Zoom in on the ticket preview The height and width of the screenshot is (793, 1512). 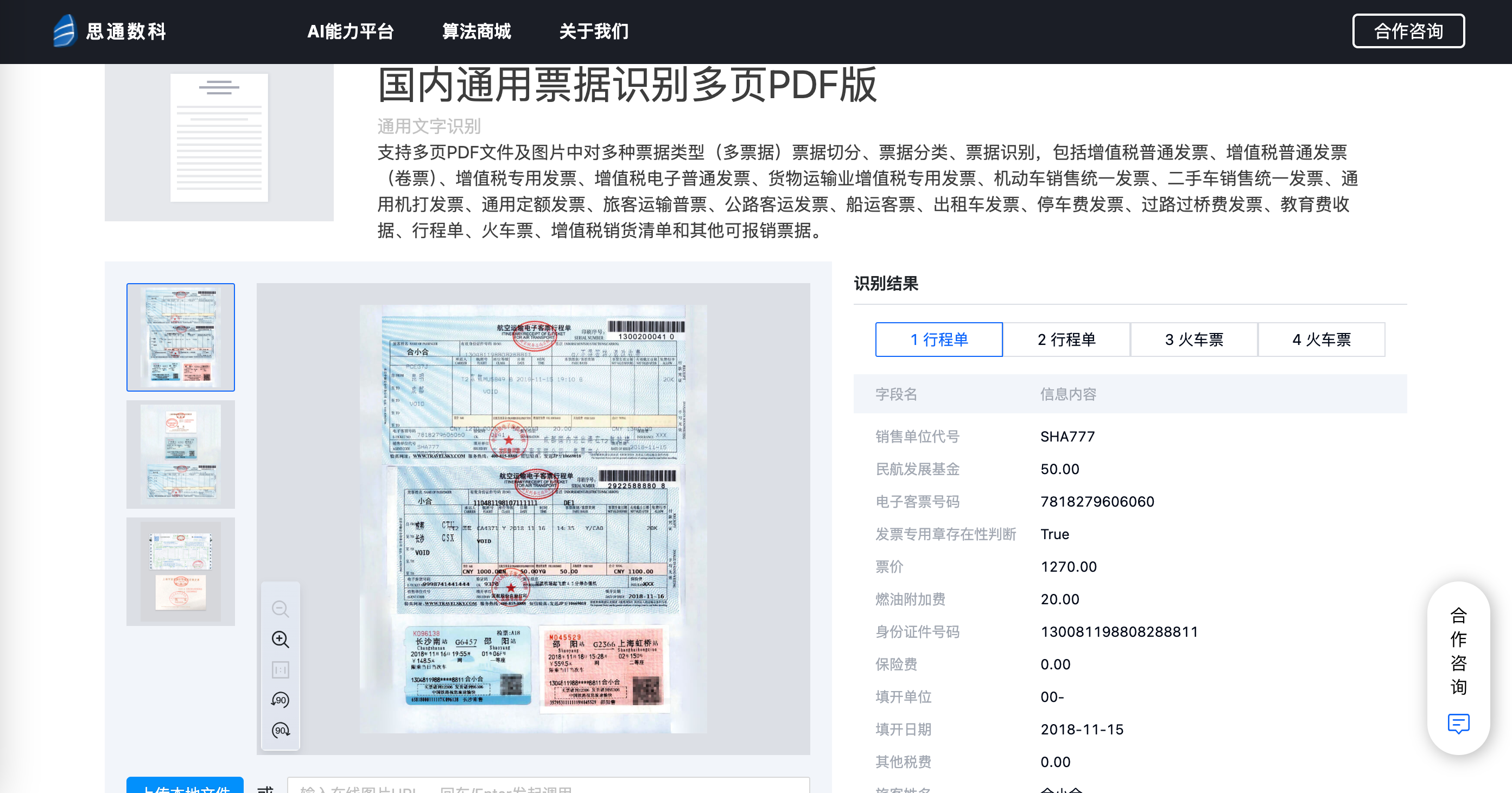point(280,639)
